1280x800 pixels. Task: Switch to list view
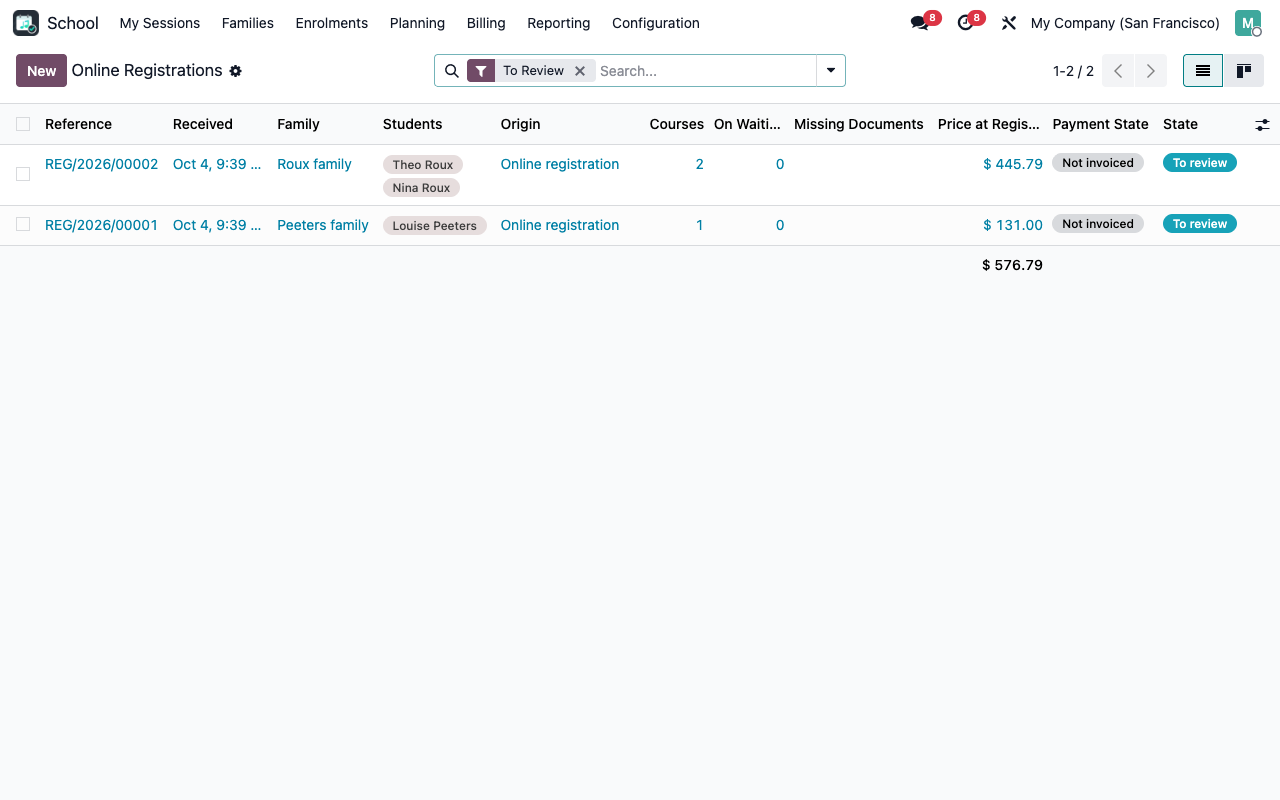click(1203, 71)
